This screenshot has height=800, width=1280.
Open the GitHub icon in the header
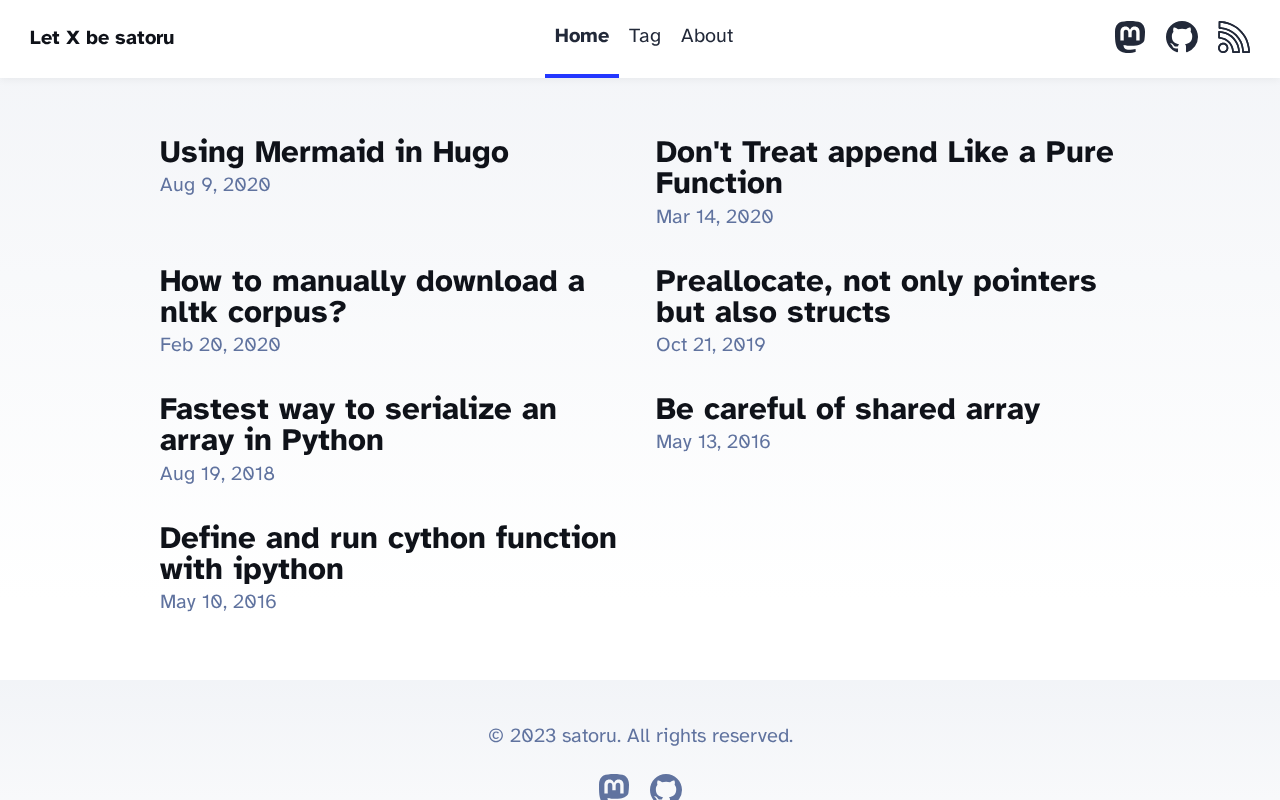(x=1182, y=37)
